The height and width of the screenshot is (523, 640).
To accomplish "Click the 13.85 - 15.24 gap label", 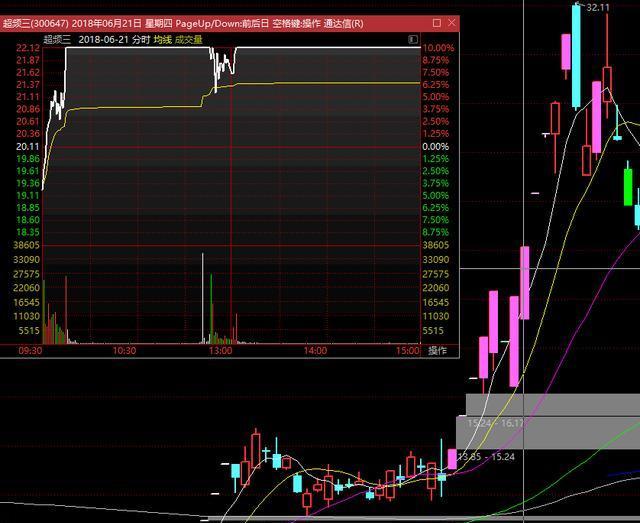I will 487,456.
